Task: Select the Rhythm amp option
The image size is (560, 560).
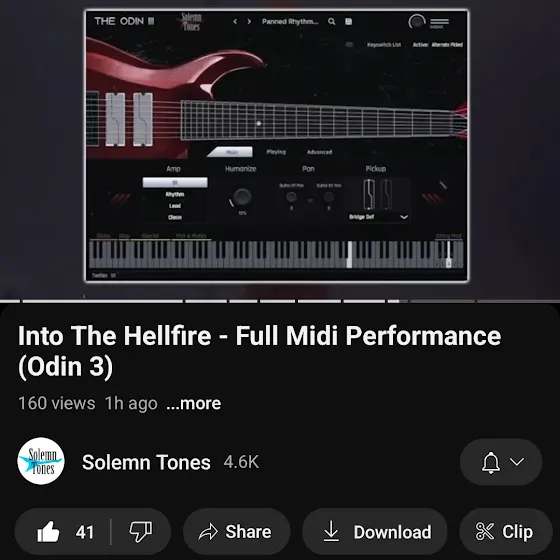Action: tap(175, 194)
